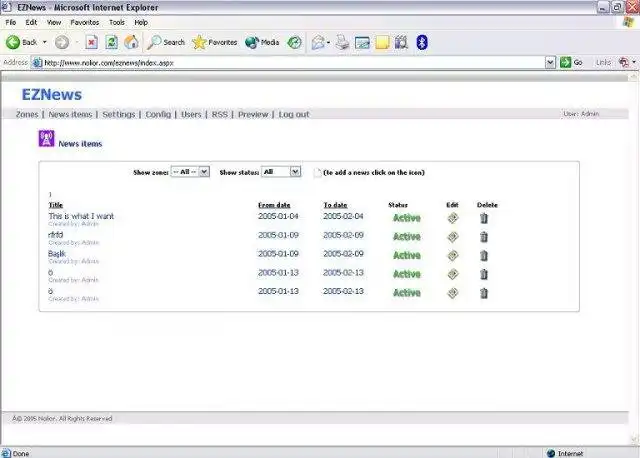The image size is (640, 458).
Task: Click the page scrollbar up arrow
Action: point(634,76)
